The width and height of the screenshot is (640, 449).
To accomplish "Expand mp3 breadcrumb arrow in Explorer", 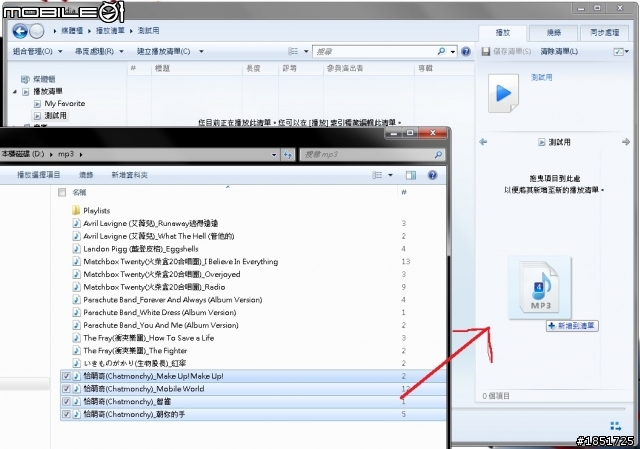I will pos(81,155).
